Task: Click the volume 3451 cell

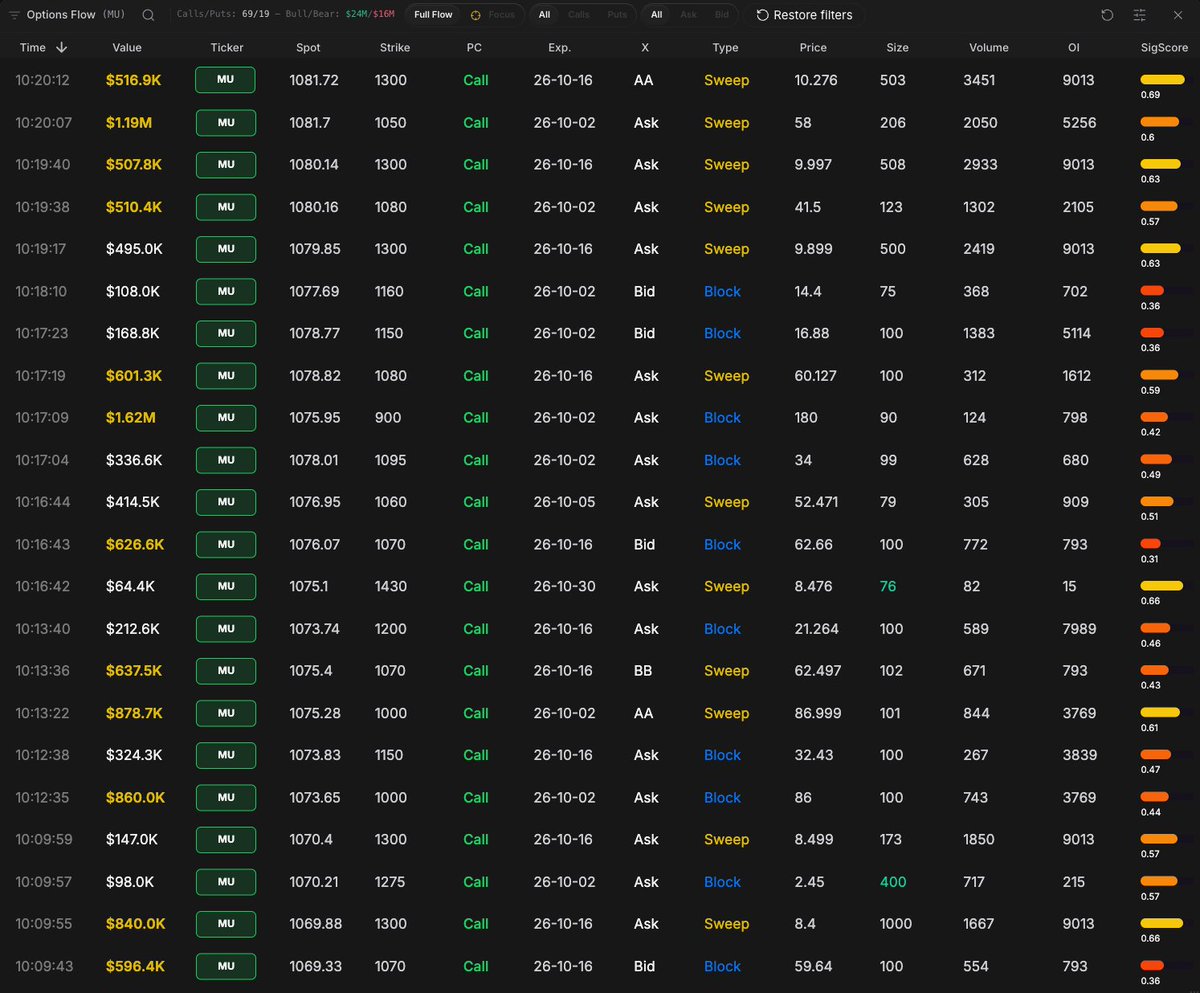Action: coord(979,80)
